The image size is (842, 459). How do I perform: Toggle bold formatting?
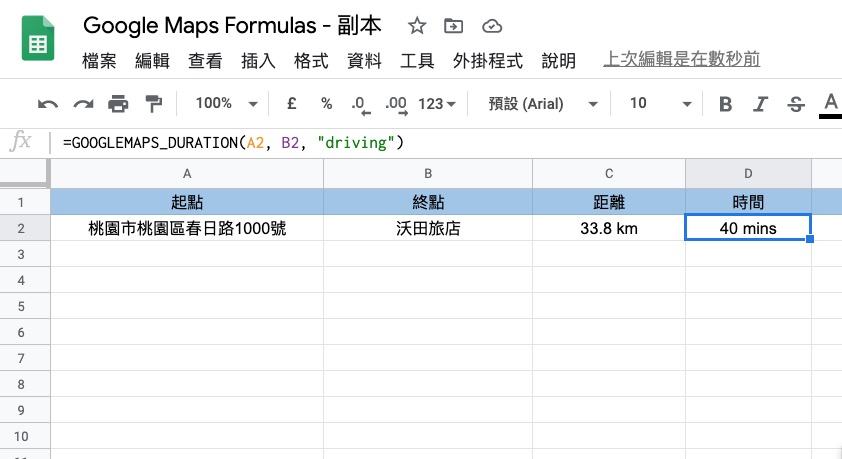click(726, 104)
